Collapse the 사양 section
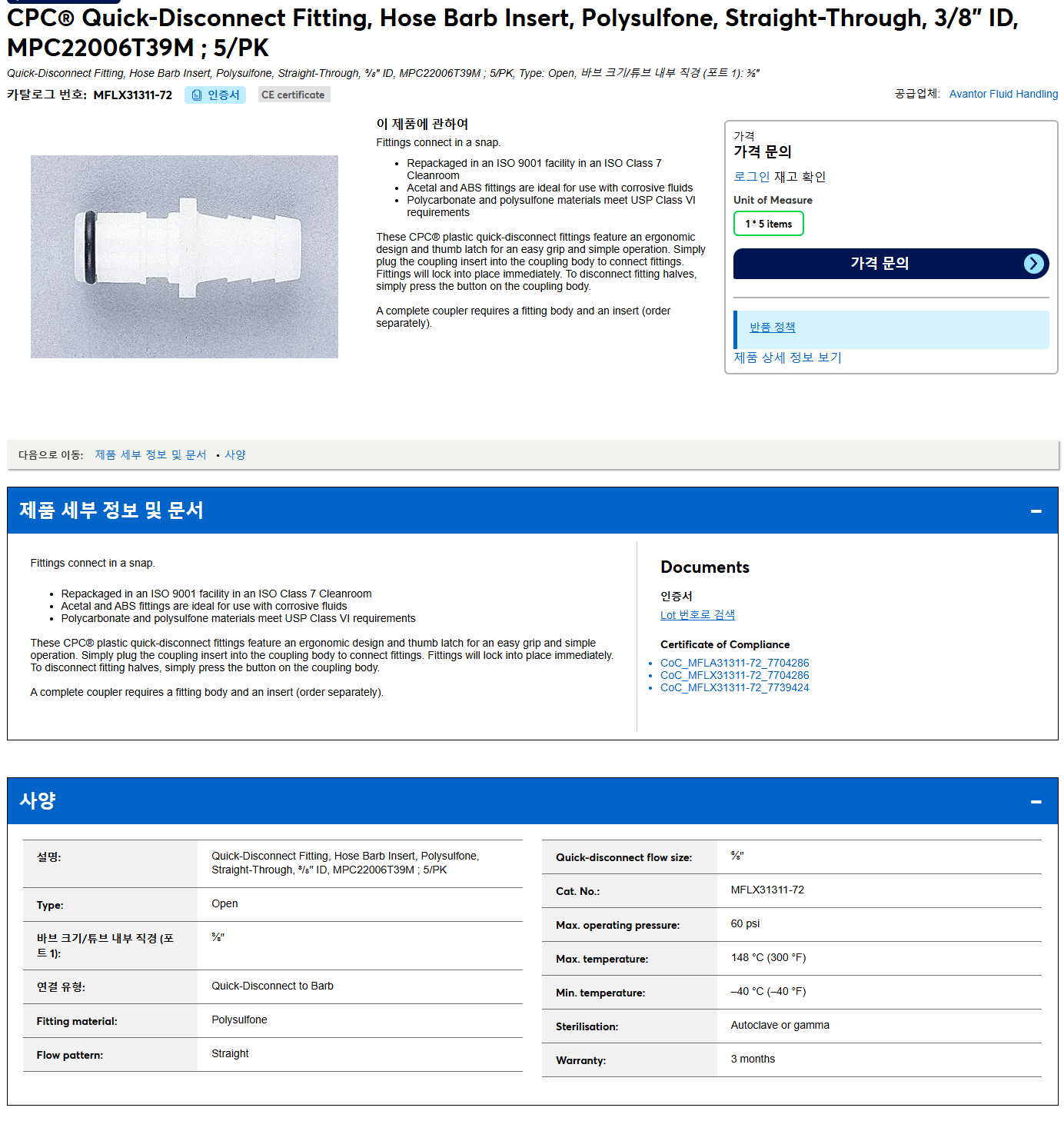The image size is (1064, 1121). 1036,801
